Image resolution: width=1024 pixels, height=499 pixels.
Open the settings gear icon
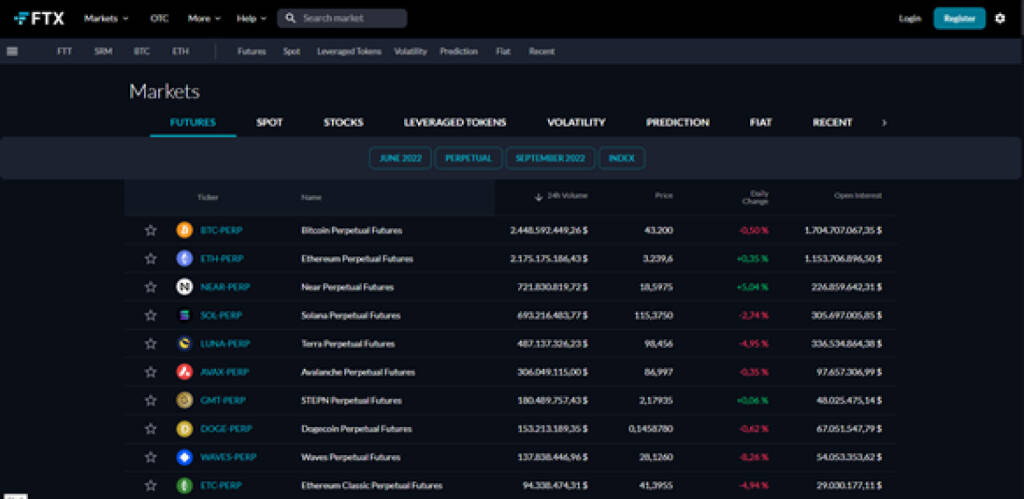1000,18
